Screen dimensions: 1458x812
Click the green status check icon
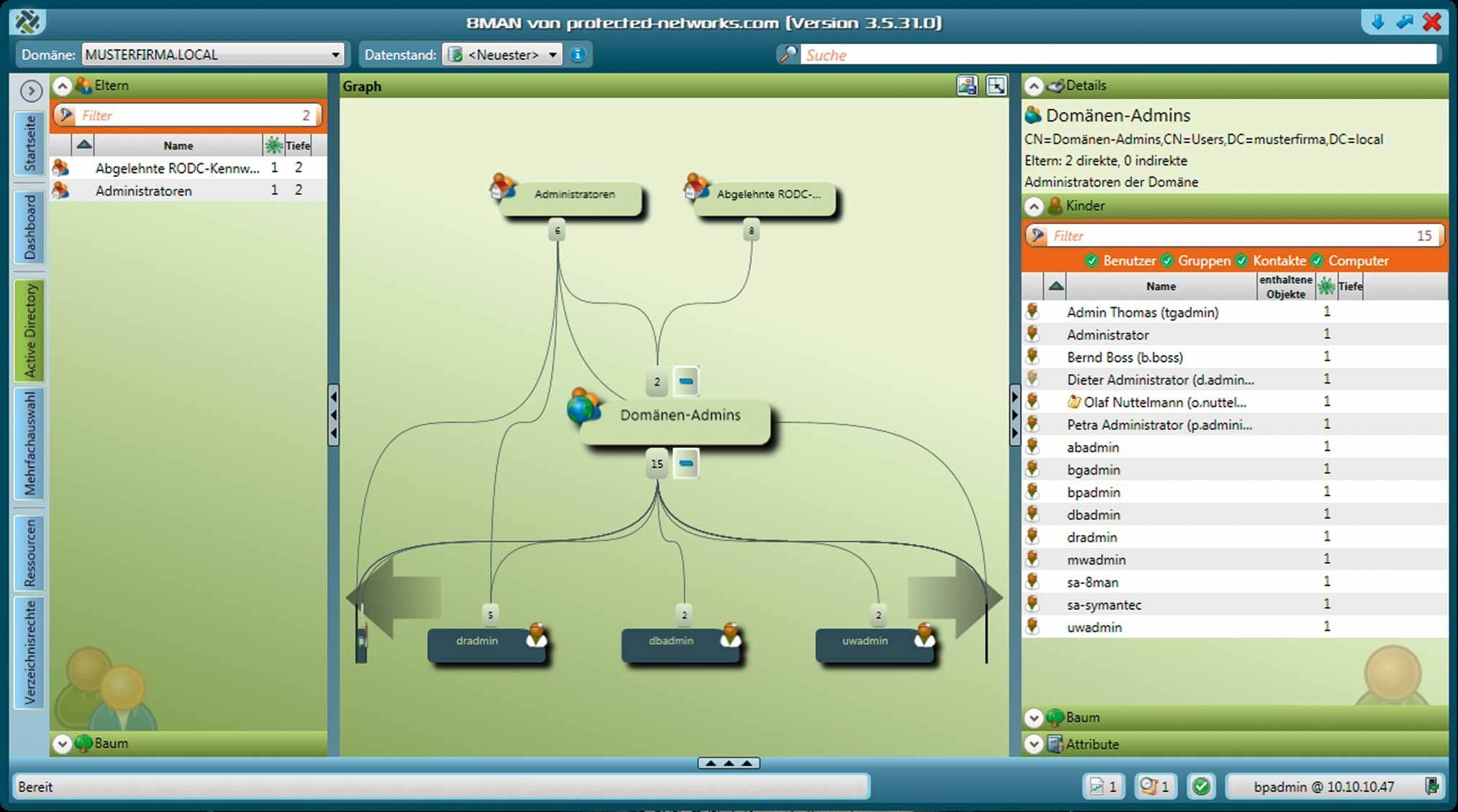(x=1200, y=786)
